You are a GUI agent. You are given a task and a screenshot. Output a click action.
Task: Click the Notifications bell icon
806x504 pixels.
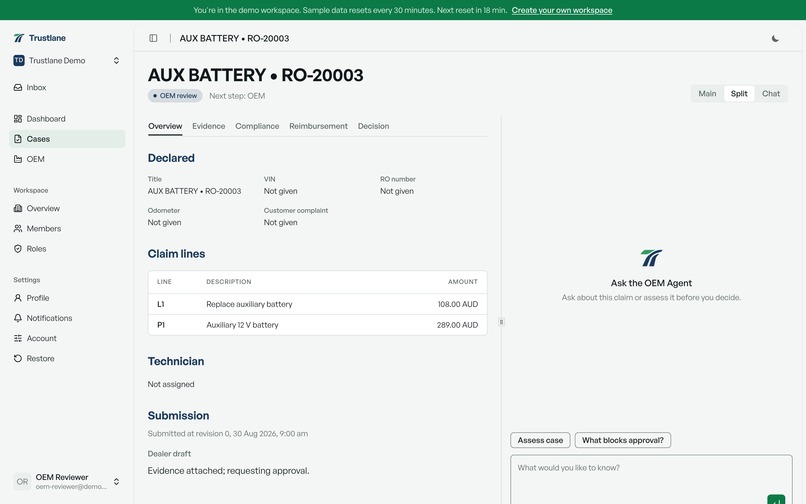click(x=18, y=318)
